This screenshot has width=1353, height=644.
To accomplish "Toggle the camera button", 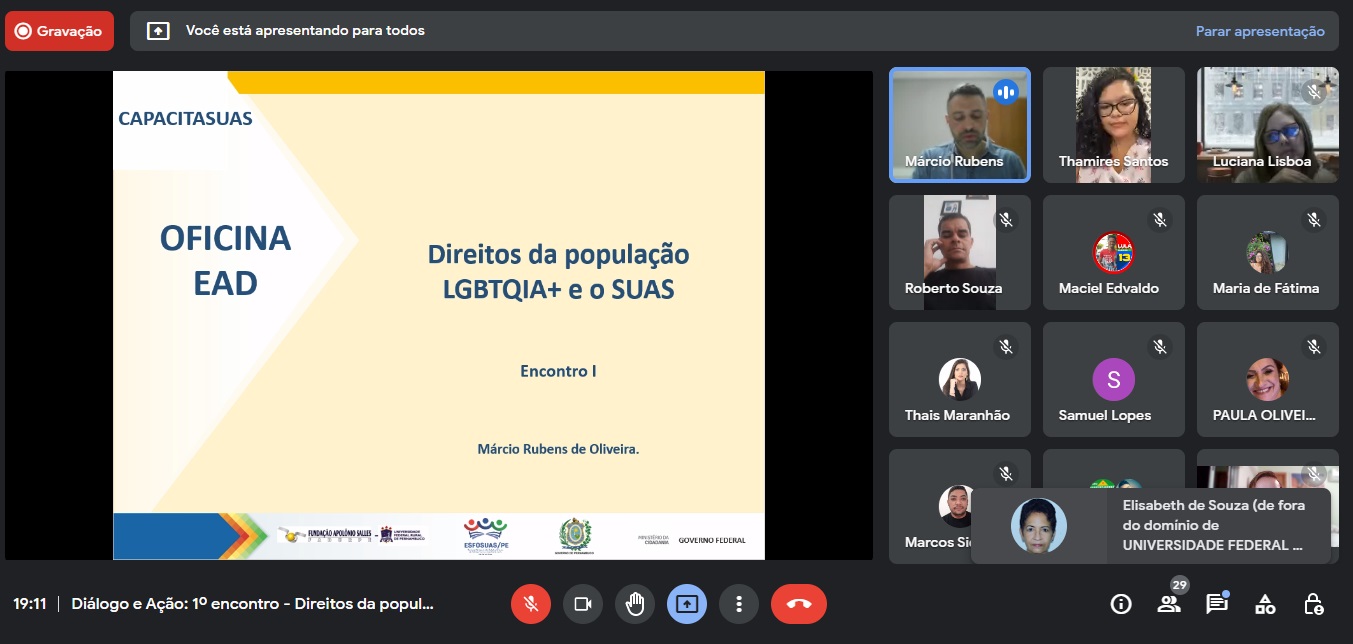I will (x=583, y=604).
